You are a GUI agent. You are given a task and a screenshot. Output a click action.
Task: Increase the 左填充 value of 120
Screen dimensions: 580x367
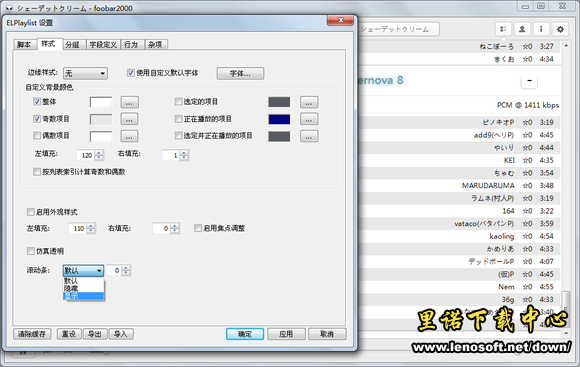(99, 153)
